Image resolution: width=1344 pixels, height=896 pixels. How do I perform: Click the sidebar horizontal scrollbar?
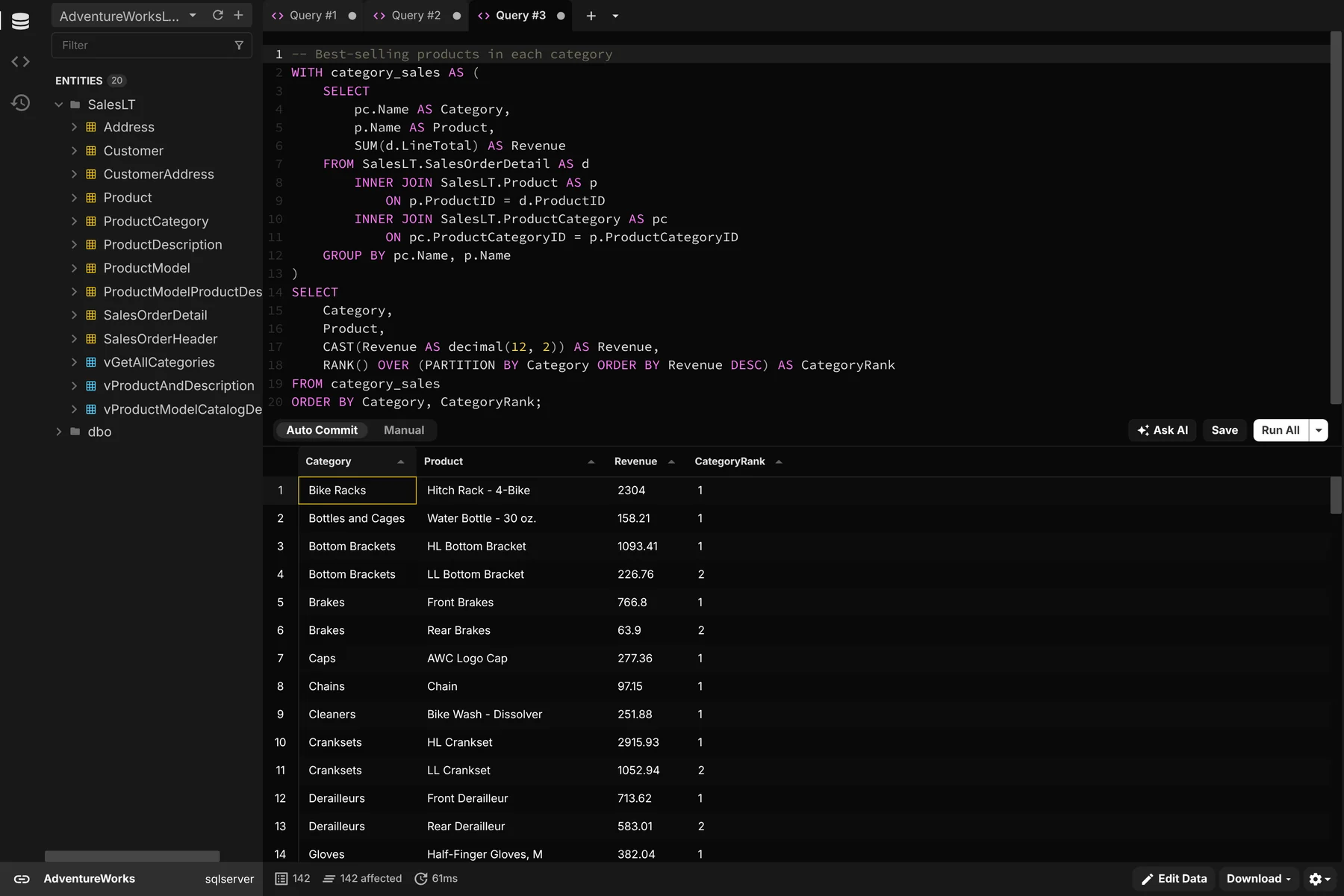click(132, 856)
